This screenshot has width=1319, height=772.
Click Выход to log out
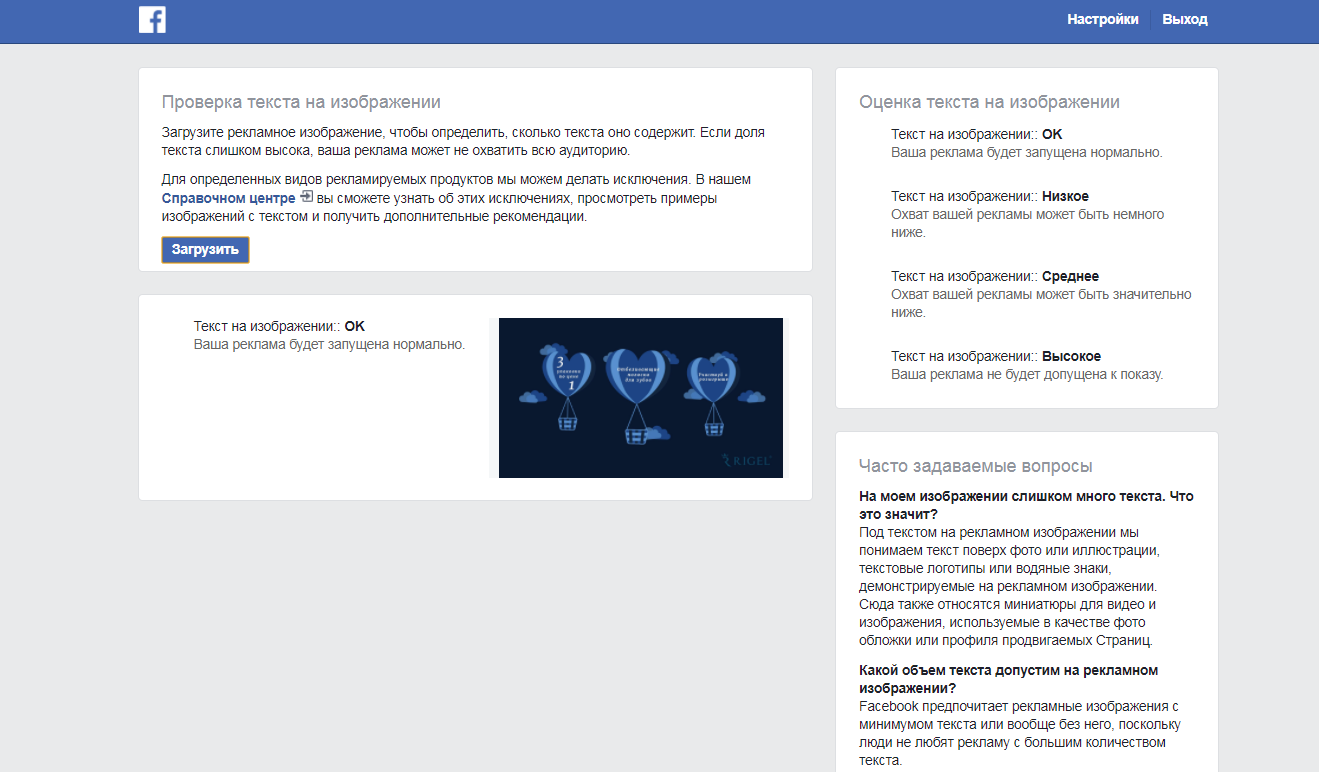[1185, 19]
